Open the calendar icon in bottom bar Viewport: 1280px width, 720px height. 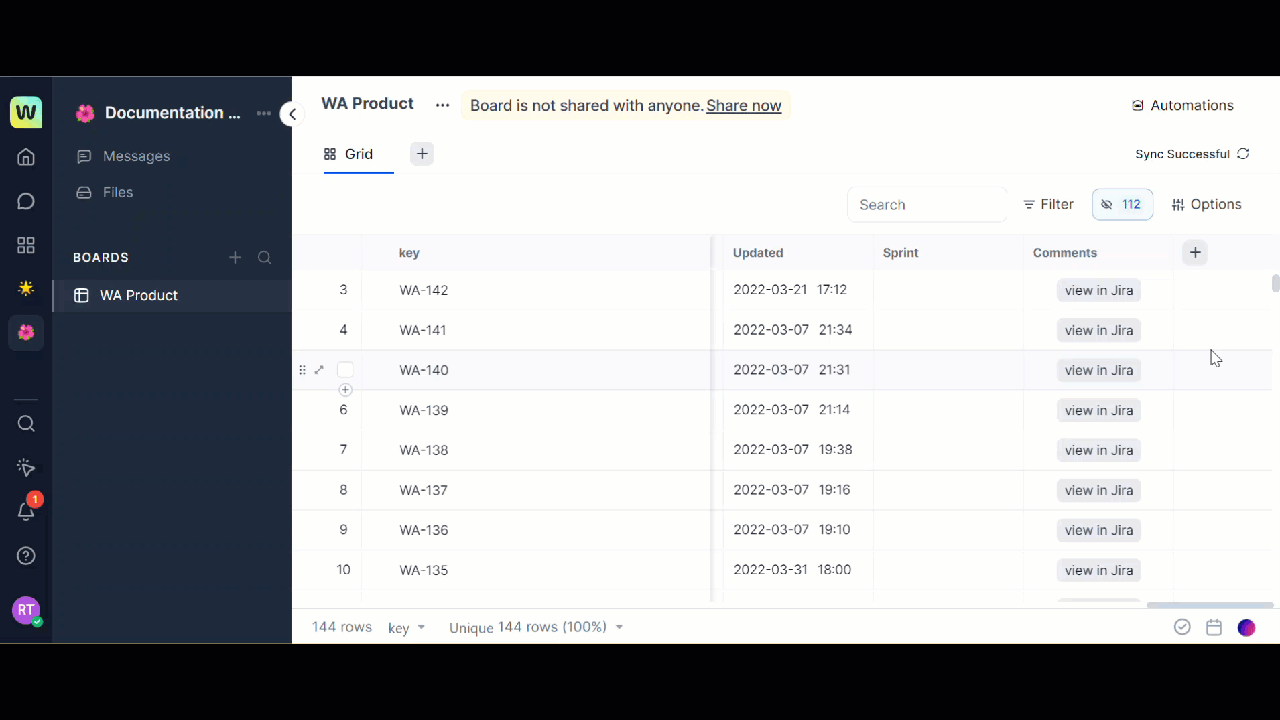[x=1214, y=627]
